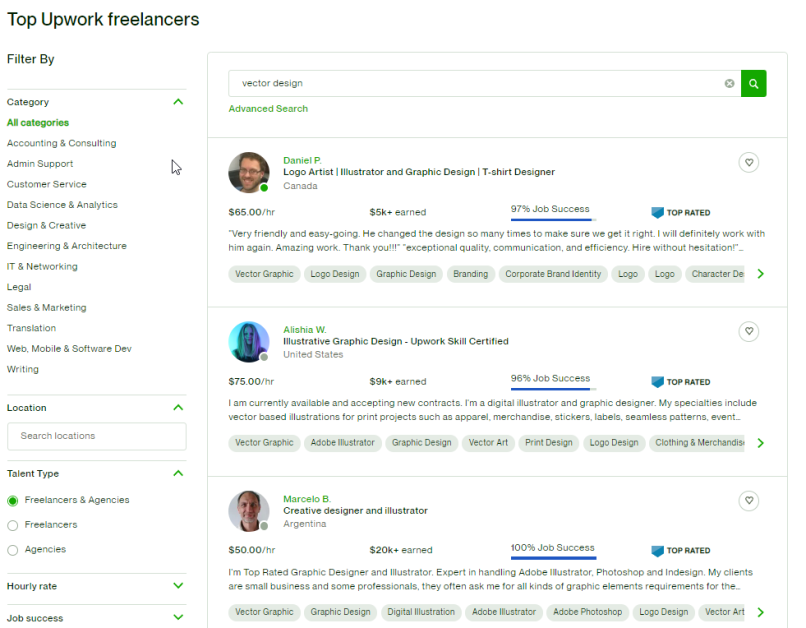Click the green search magnifier button
This screenshot has width=806, height=628.
(x=754, y=84)
